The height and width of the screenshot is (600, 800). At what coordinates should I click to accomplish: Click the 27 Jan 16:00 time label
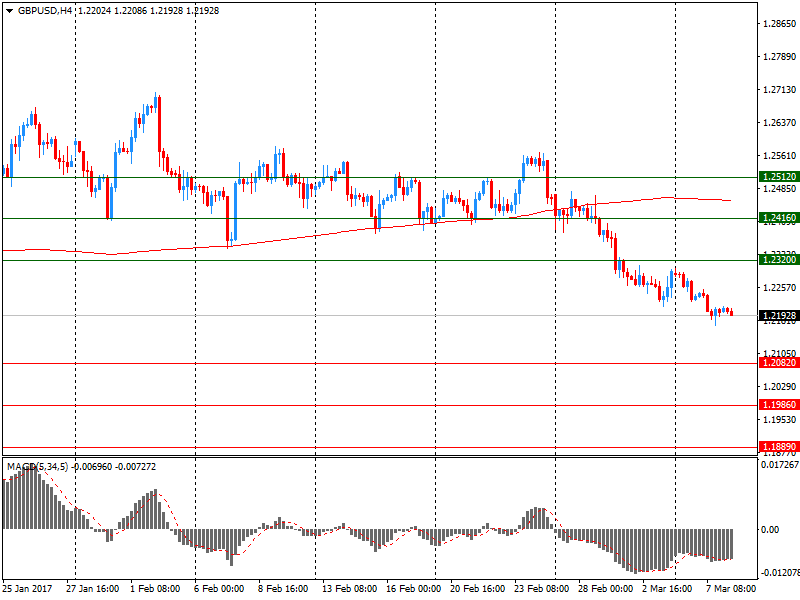pyautogui.click(x=92, y=589)
